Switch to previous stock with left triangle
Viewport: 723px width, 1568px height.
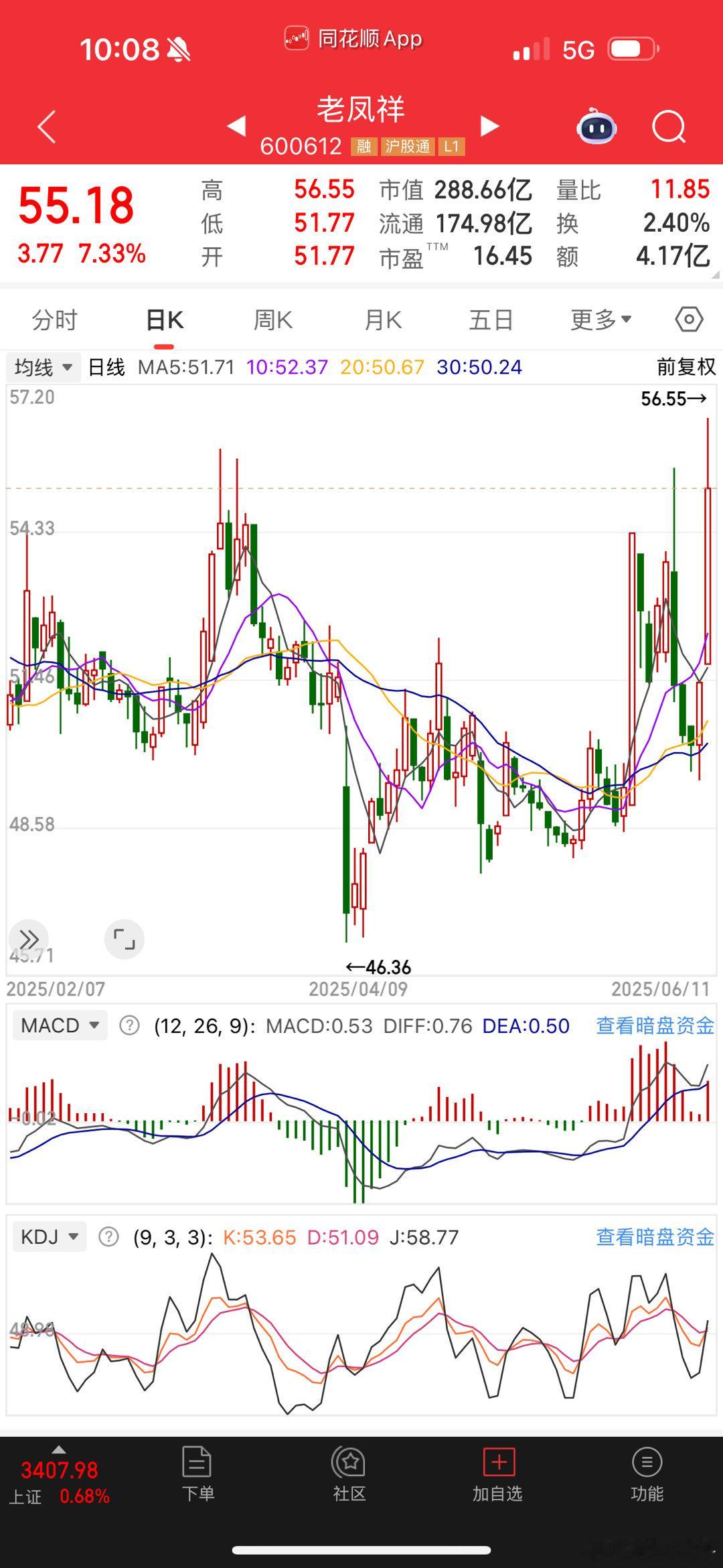tap(236, 126)
